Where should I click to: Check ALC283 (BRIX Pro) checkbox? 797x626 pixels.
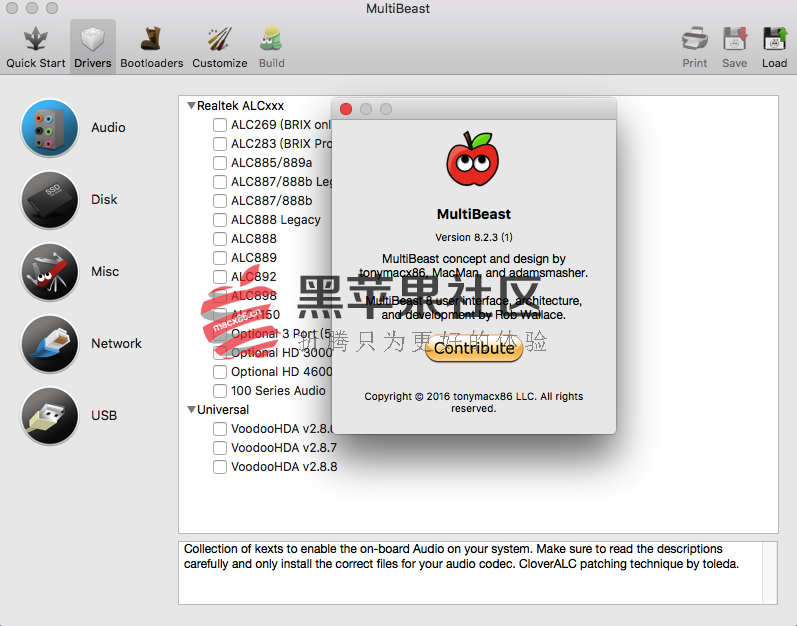[220, 144]
